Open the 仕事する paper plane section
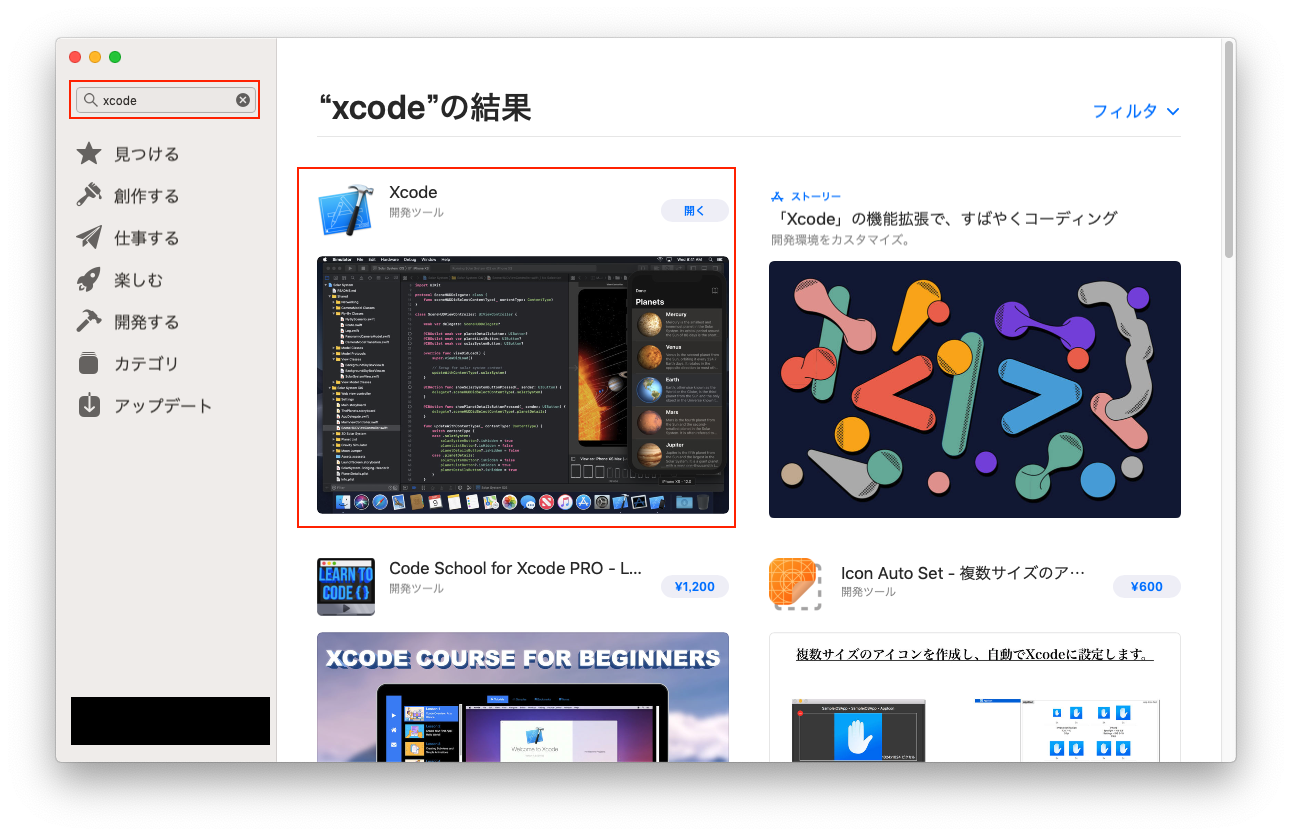The height and width of the screenshot is (836, 1292). pyautogui.click(x=88, y=238)
